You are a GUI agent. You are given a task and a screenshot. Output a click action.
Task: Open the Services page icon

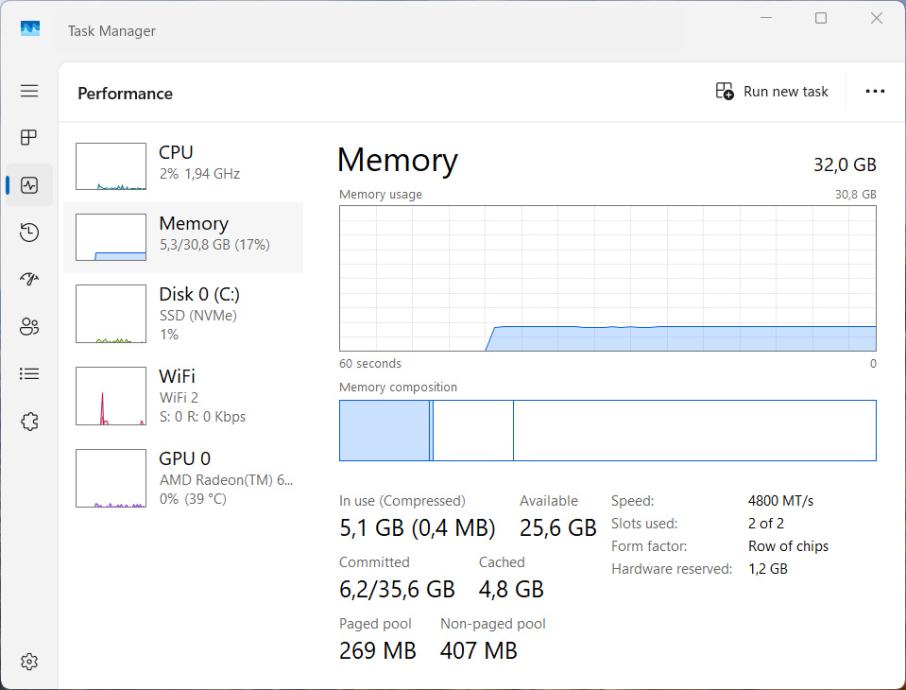(x=29, y=421)
